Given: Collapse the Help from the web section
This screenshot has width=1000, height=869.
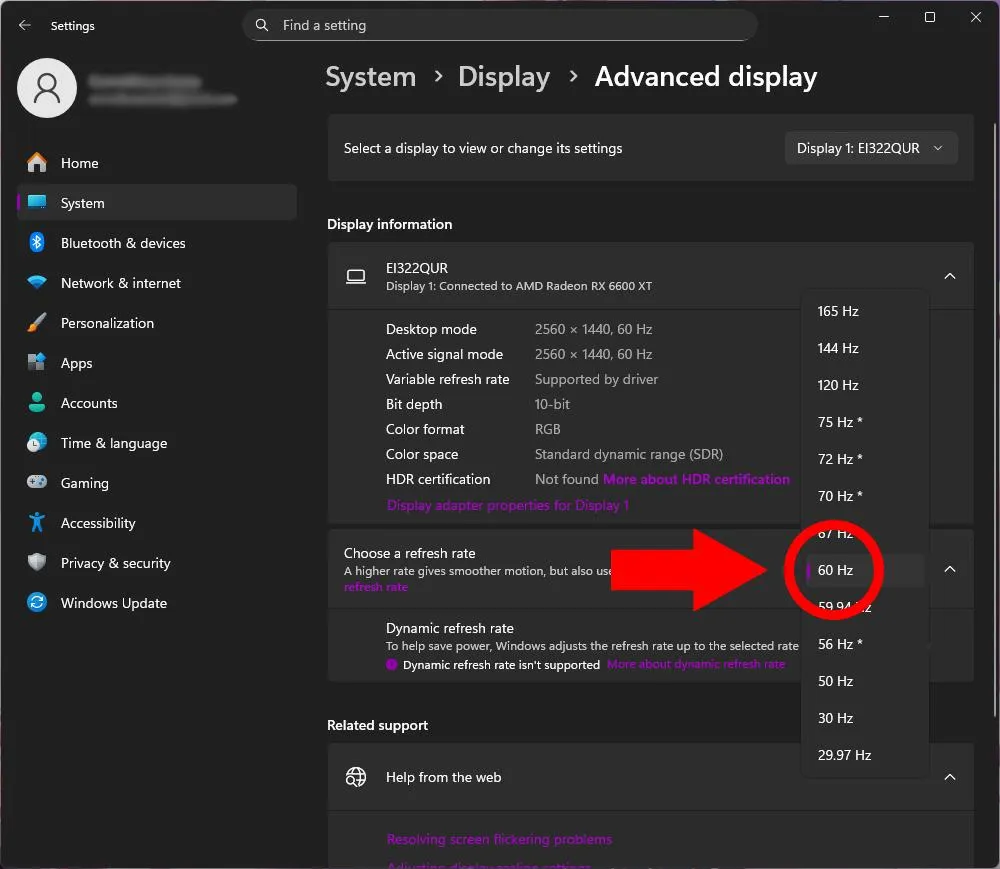Looking at the screenshot, I should [950, 777].
